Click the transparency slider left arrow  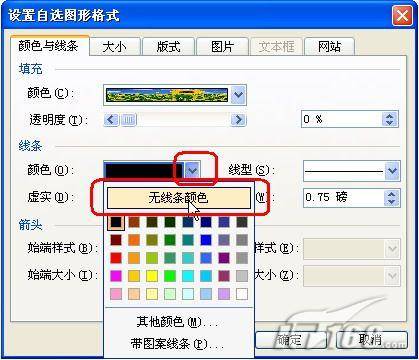click(111, 120)
